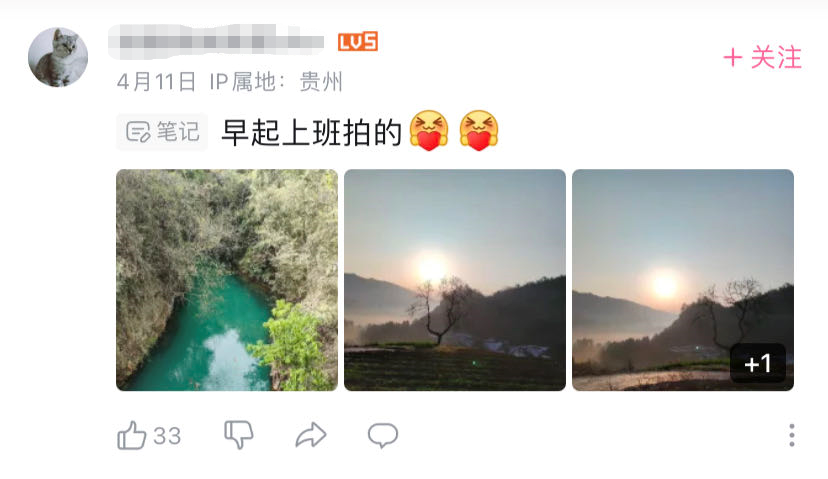The image size is (828, 479).
Task: Click the 4月11日 post date
Action: pyautogui.click(x=156, y=82)
